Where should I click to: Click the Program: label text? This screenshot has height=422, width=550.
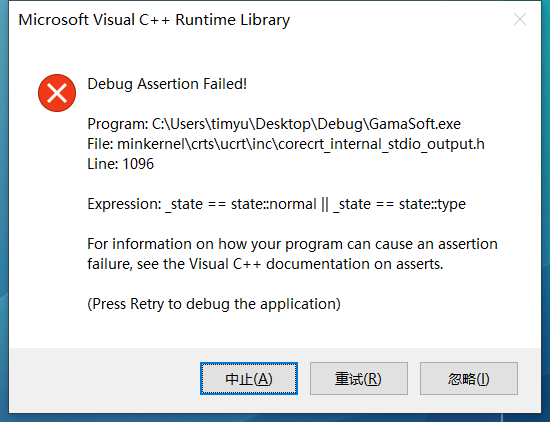point(118,124)
